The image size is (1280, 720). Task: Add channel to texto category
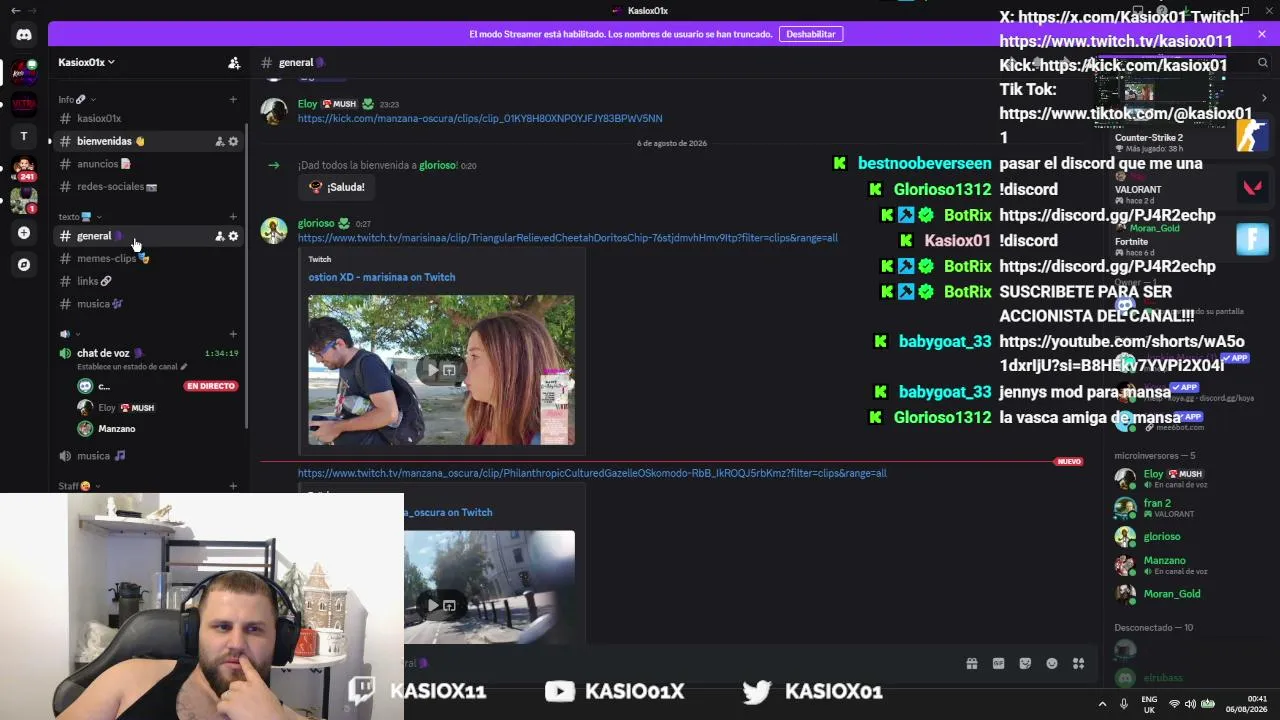pyautogui.click(x=233, y=216)
